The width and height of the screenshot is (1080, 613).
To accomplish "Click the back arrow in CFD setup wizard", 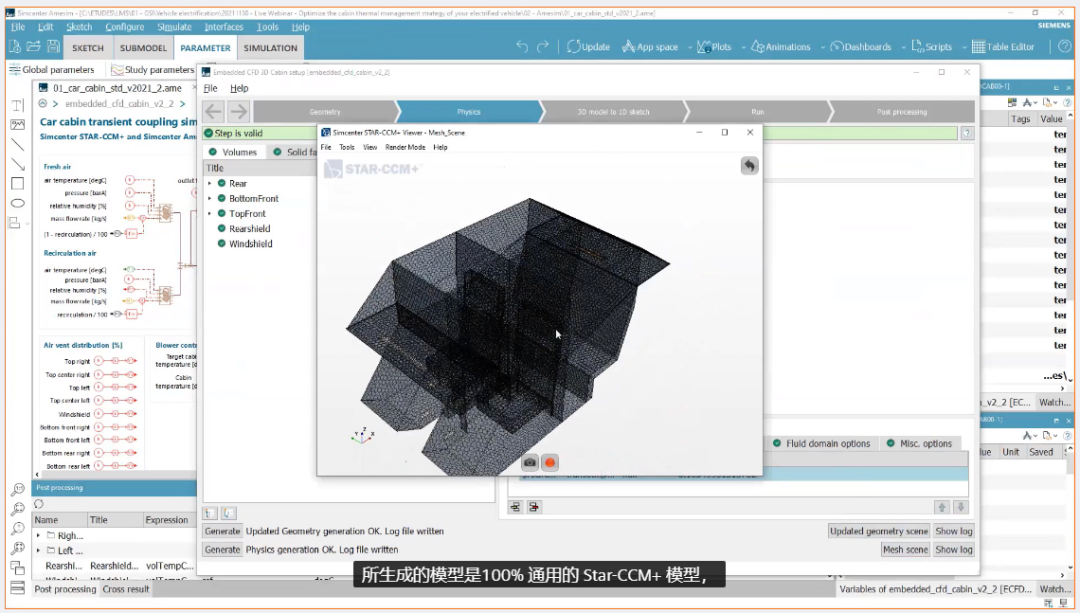I will [x=214, y=111].
